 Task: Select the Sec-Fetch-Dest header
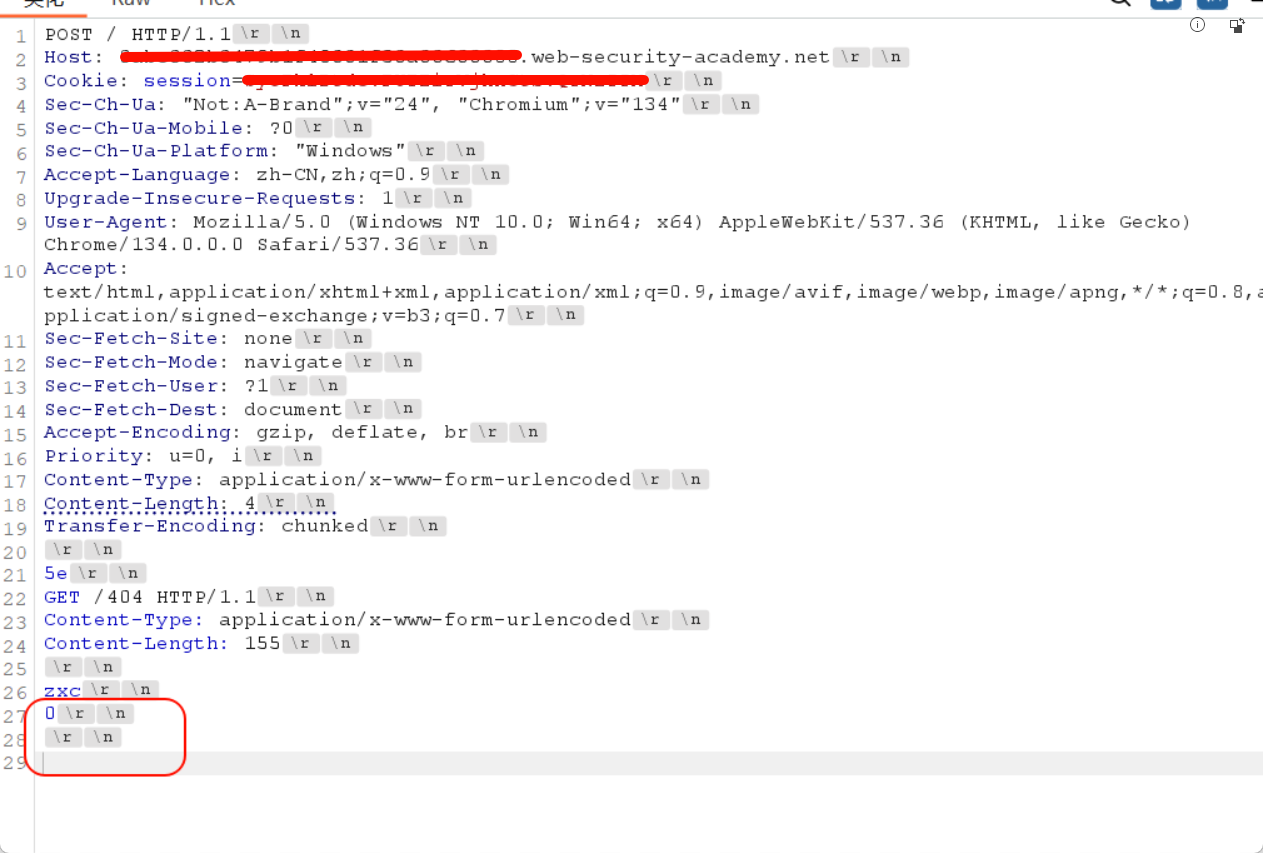pyautogui.click(x=136, y=409)
